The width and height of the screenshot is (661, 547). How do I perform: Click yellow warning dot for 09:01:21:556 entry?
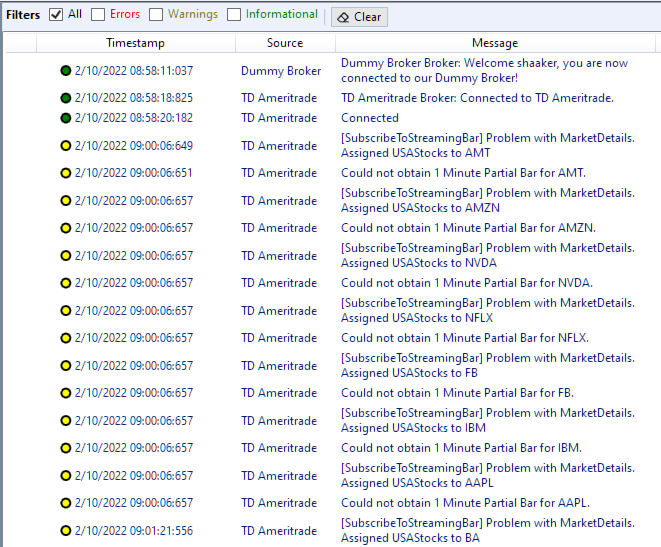[x=65, y=531]
